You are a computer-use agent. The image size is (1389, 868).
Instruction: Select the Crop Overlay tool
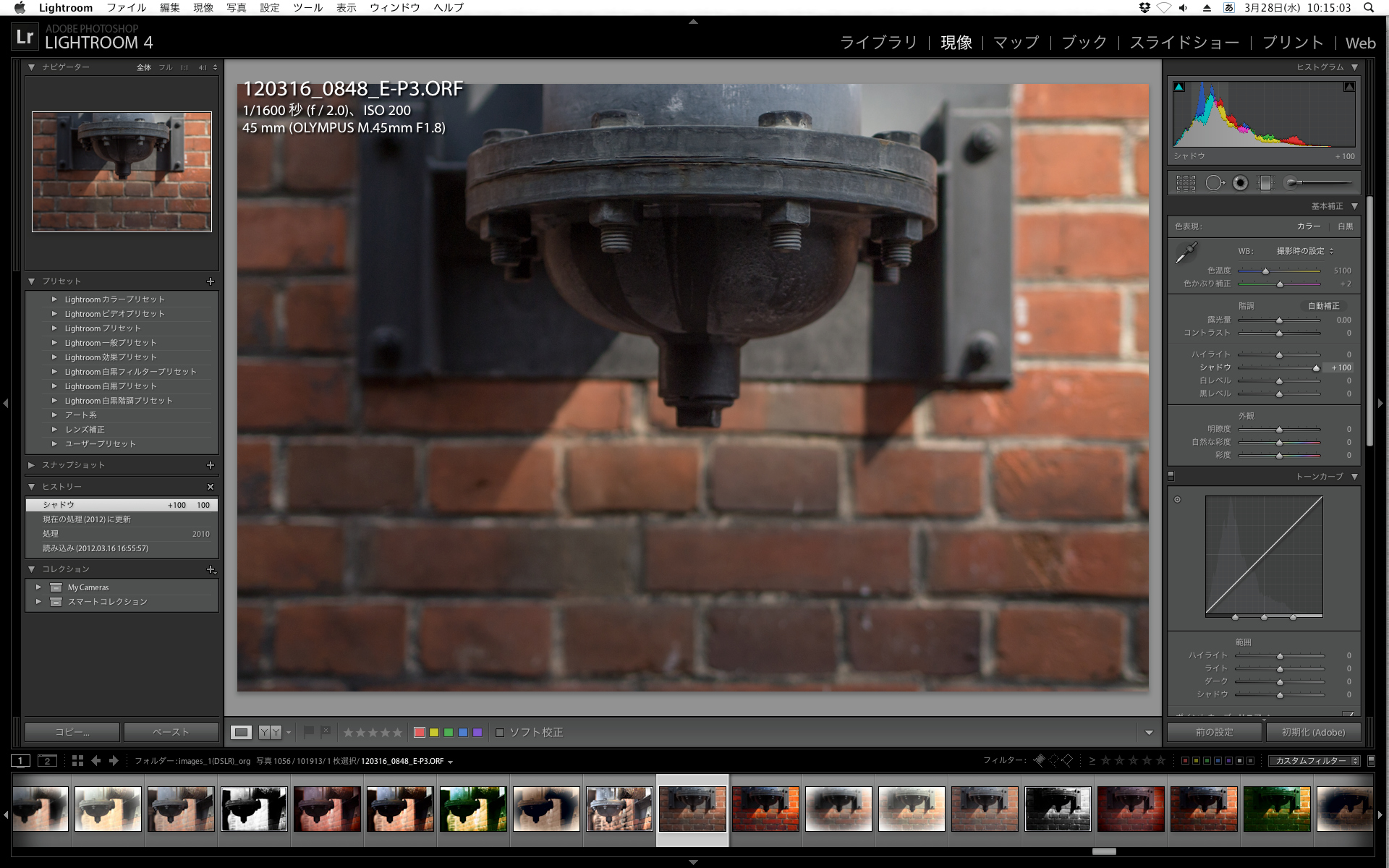pyautogui.click(x=1186, y=183)
